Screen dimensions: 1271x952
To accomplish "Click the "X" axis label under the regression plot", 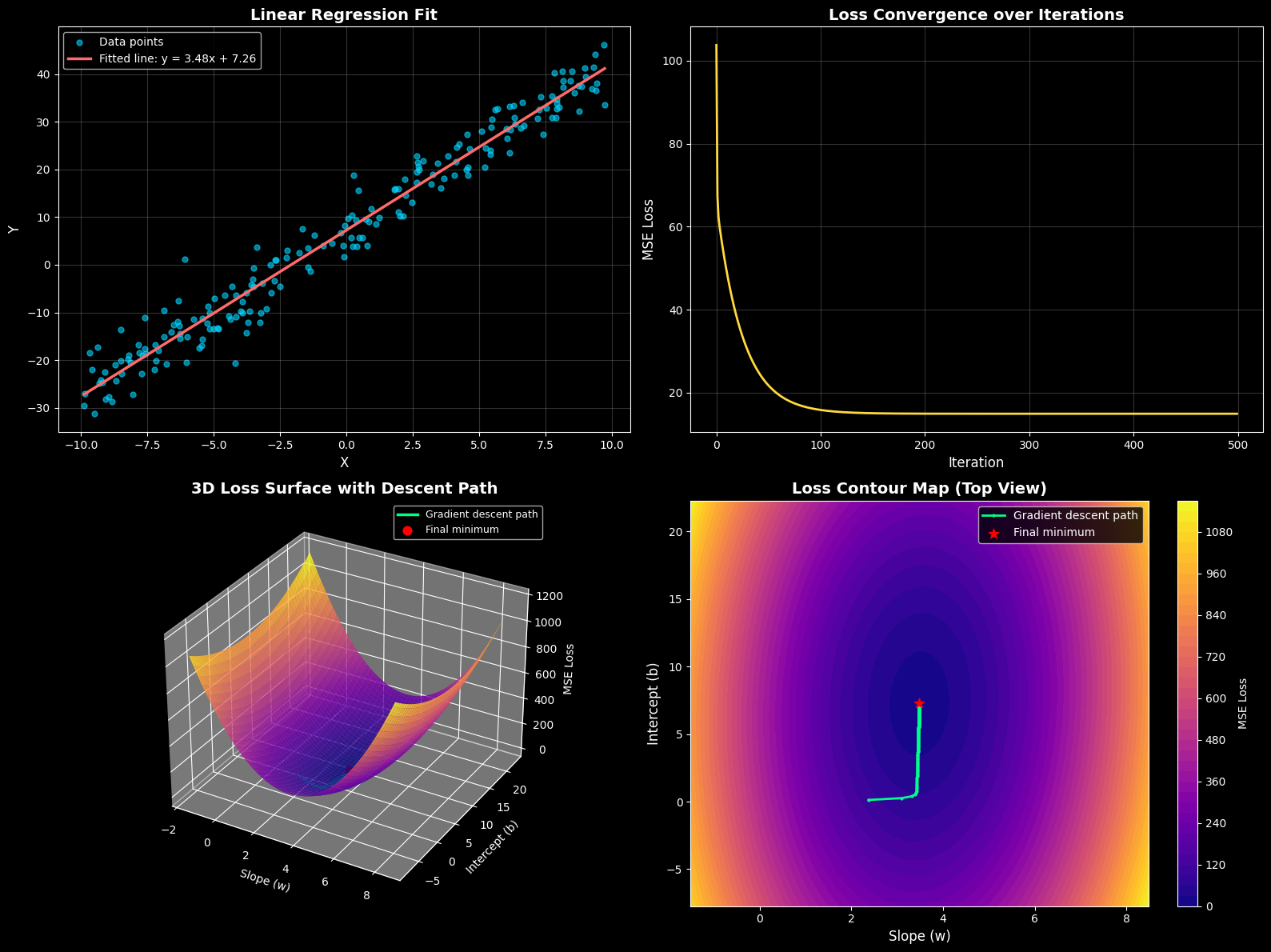I will 345,462.
